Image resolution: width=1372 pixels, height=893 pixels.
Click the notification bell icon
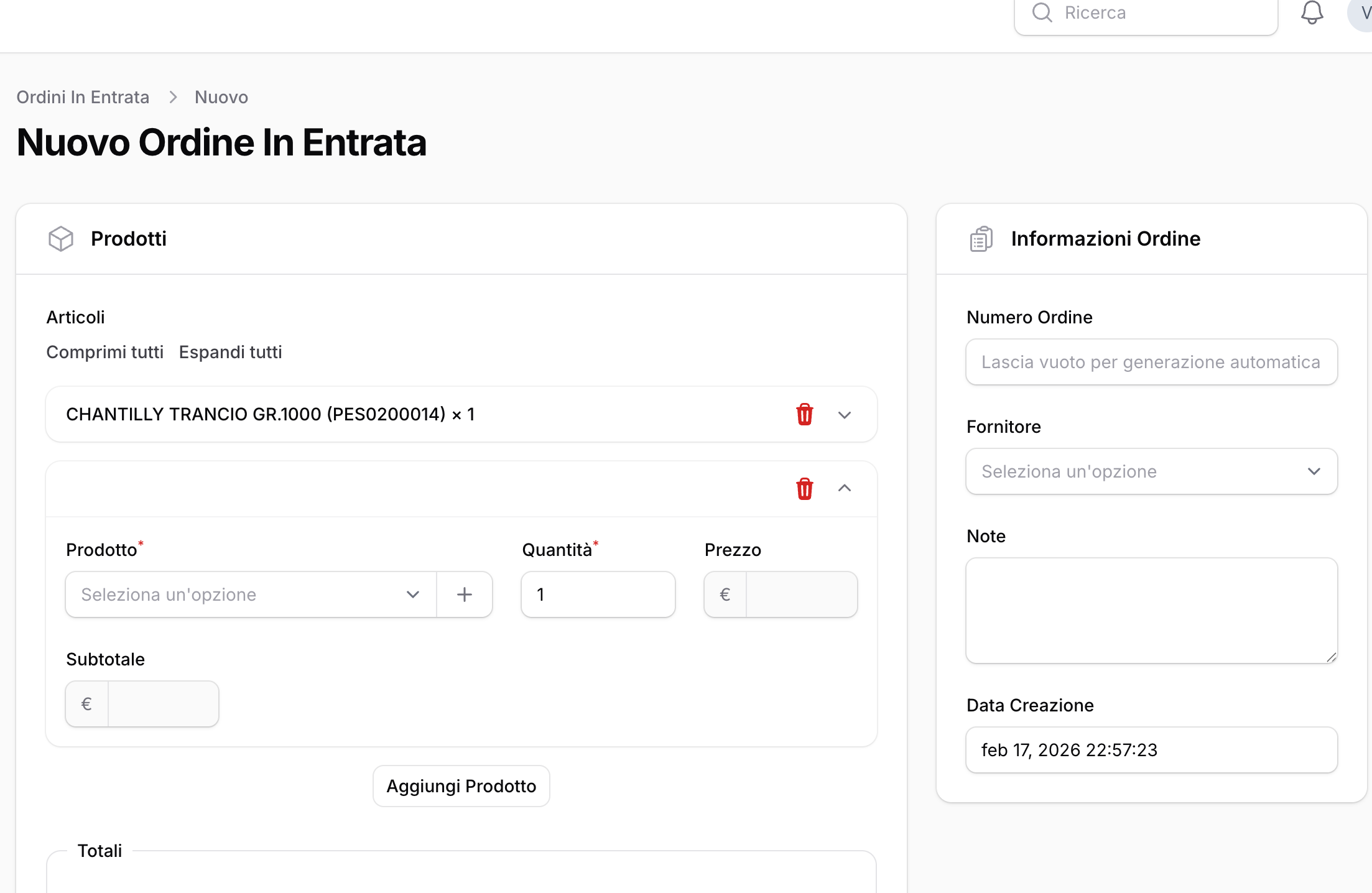[x=1312, y=12]
